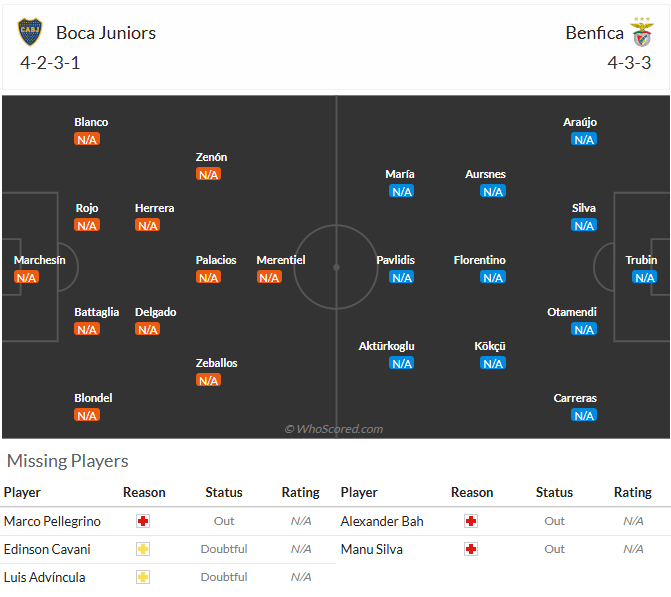Click the left Rating column header
671x597 pixels.
(300, 492)
